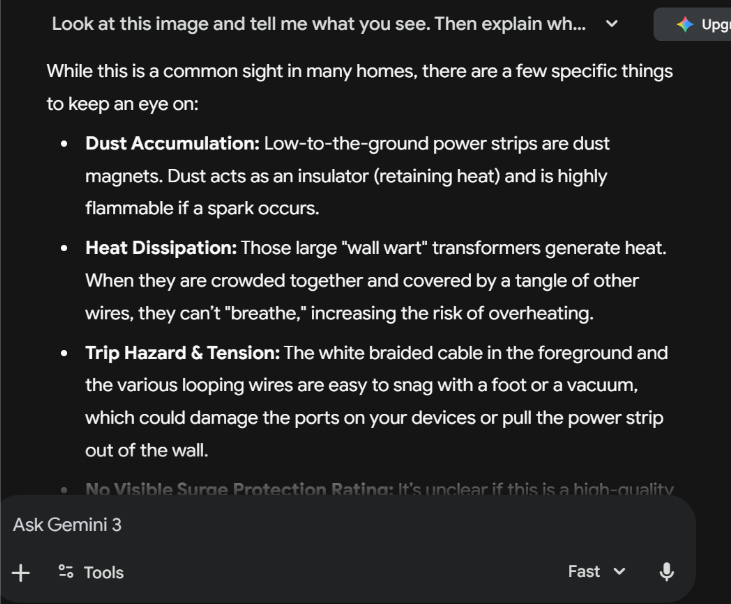Activate the microphone voice input
731x604 pixels.
point(666,572)
